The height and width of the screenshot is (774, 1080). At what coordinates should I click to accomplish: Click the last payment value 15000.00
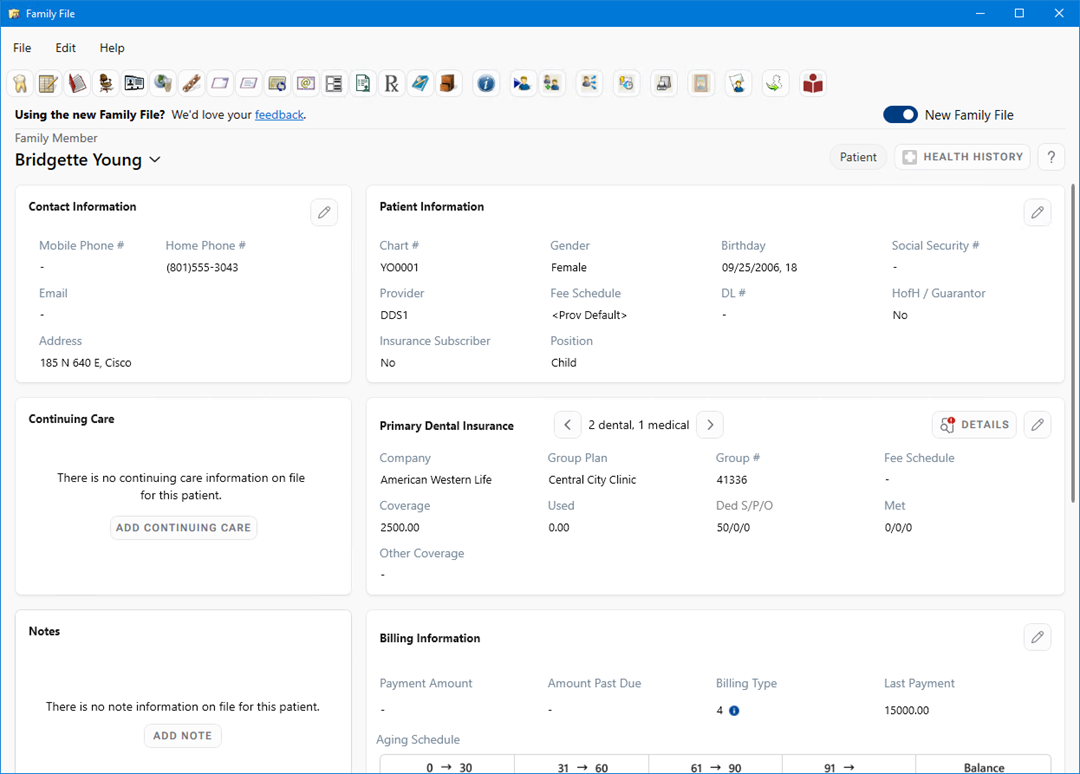pos(906,711)
